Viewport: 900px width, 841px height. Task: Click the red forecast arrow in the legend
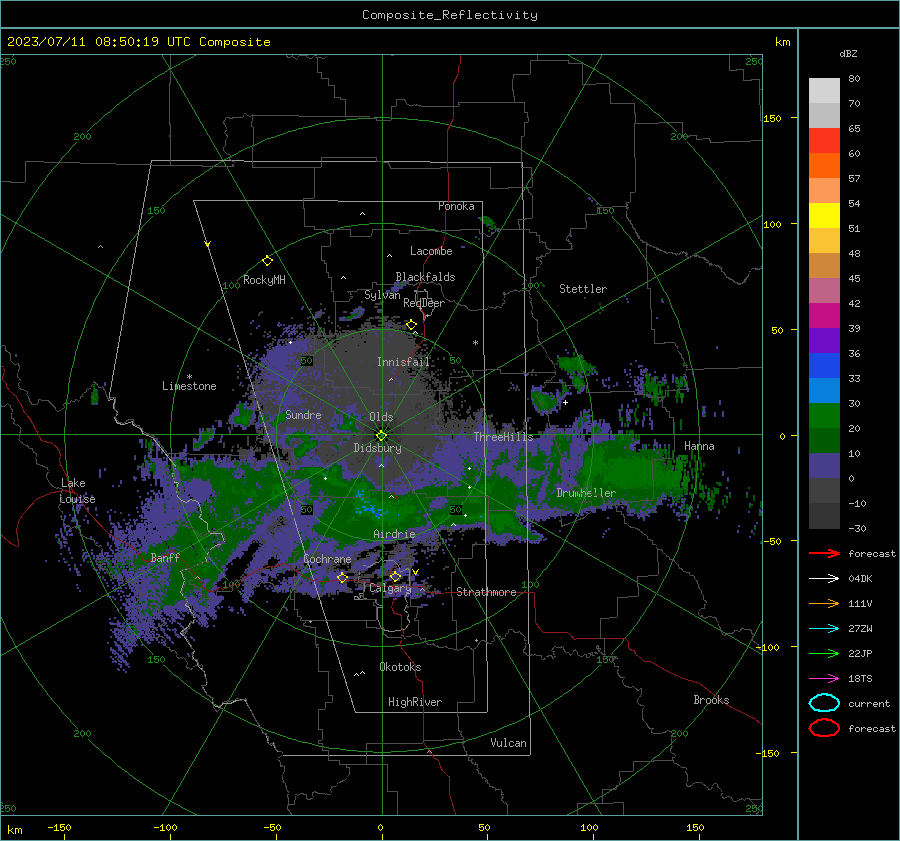coord(824,553)
